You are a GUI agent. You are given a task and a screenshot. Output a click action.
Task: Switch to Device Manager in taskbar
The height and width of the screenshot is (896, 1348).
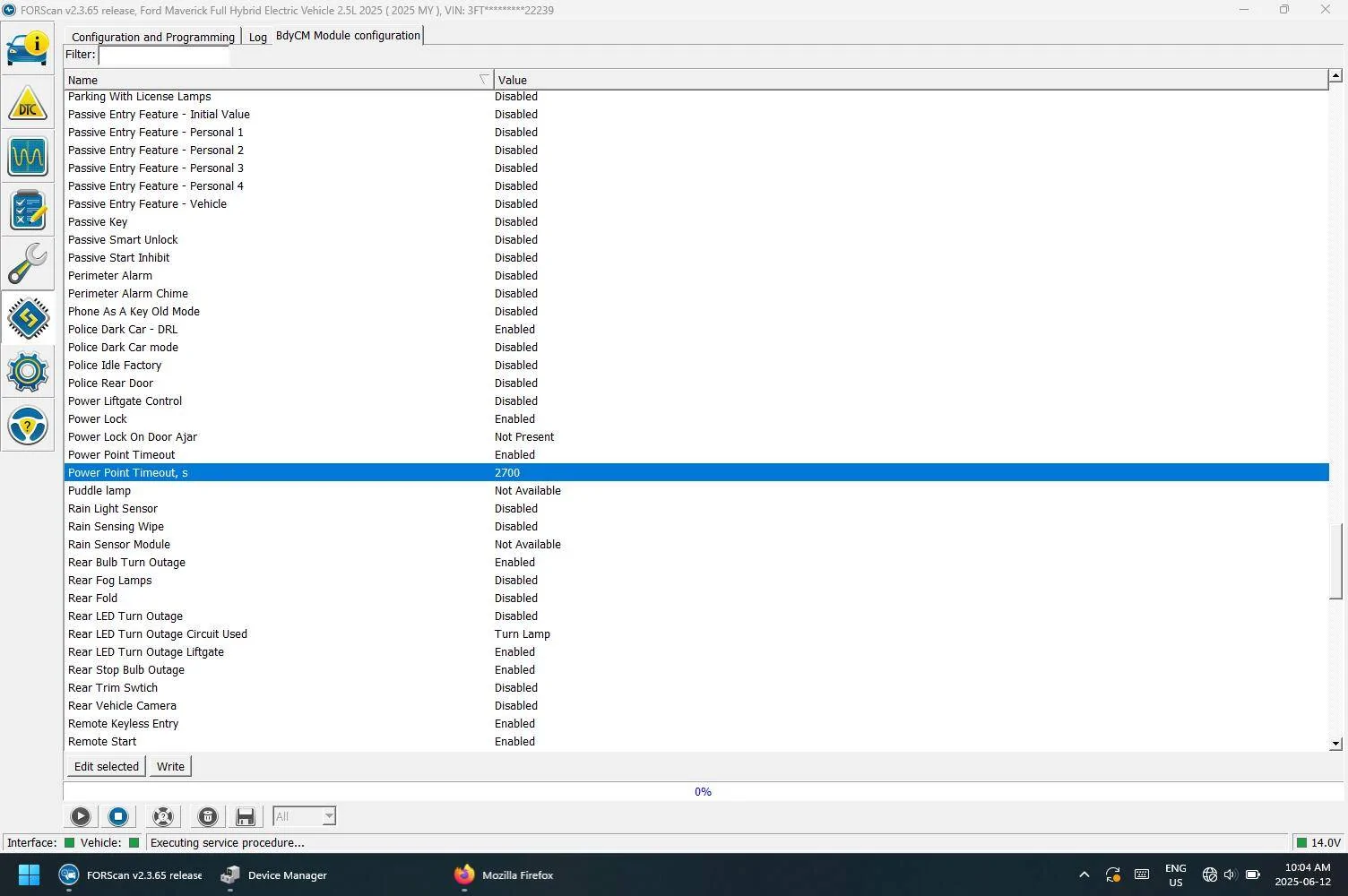click(274, 874)
